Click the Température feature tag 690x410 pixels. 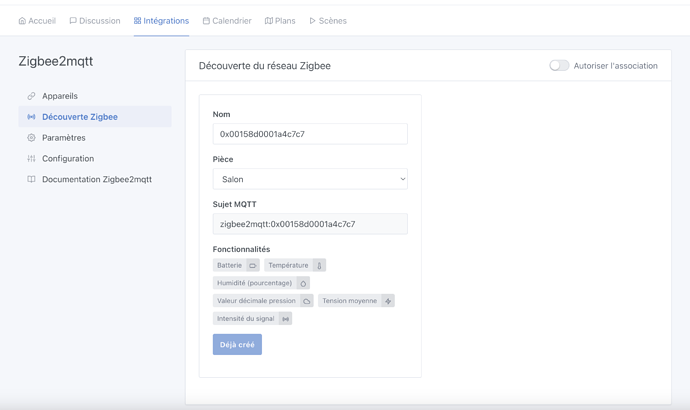tap(295, 265)
